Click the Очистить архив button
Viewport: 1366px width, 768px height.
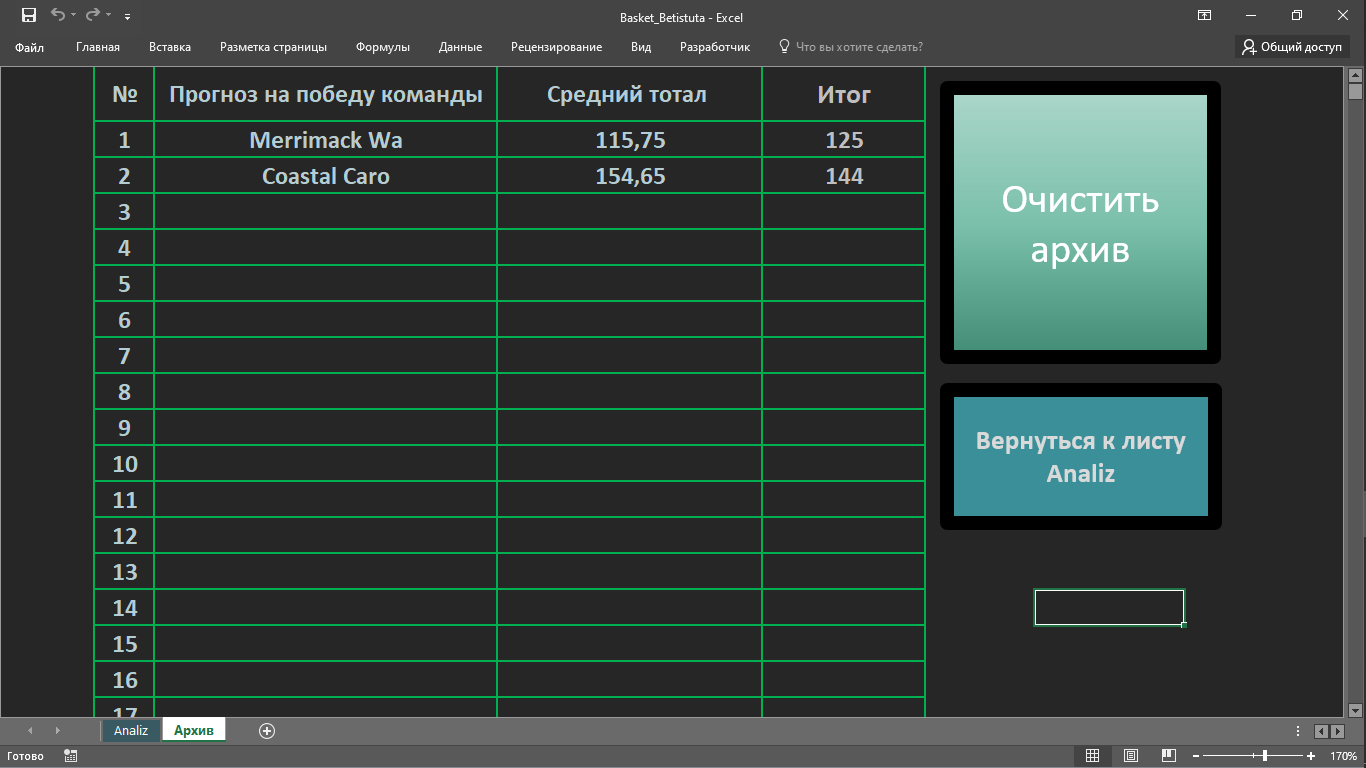point(1080,223)
